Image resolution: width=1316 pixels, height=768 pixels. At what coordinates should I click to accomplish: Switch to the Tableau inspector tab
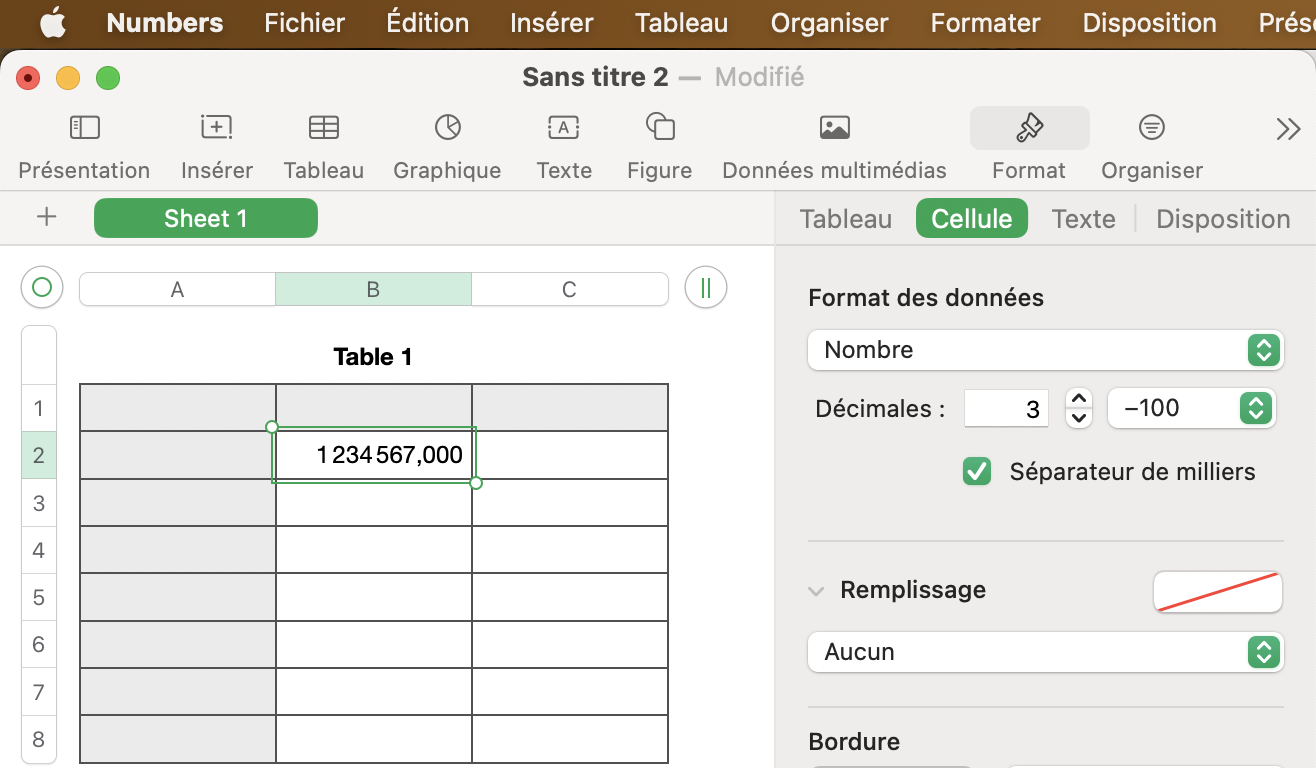[845, 219]
